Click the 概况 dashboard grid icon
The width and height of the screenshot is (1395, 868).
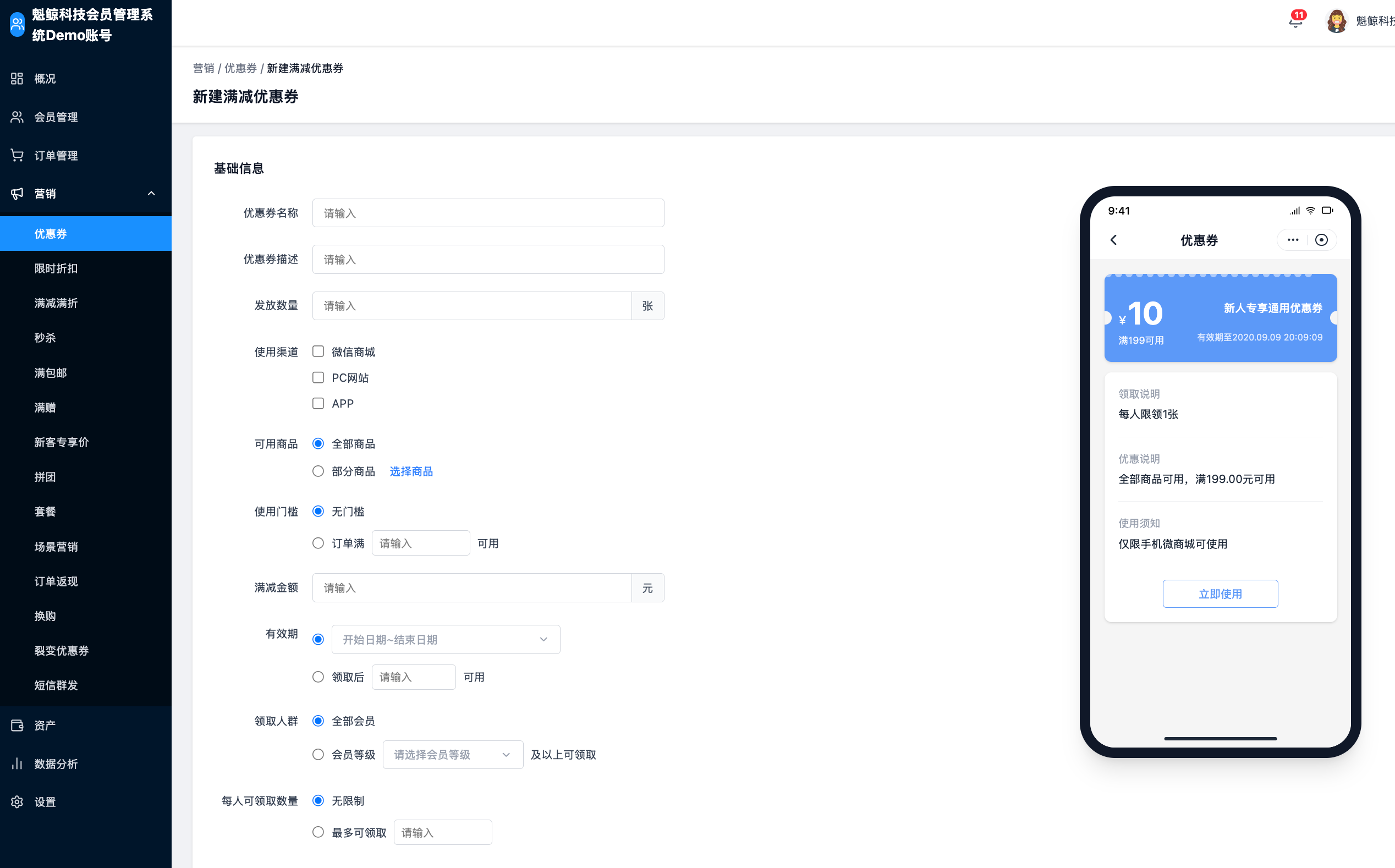pyautogui.click(x=17, y=79)
